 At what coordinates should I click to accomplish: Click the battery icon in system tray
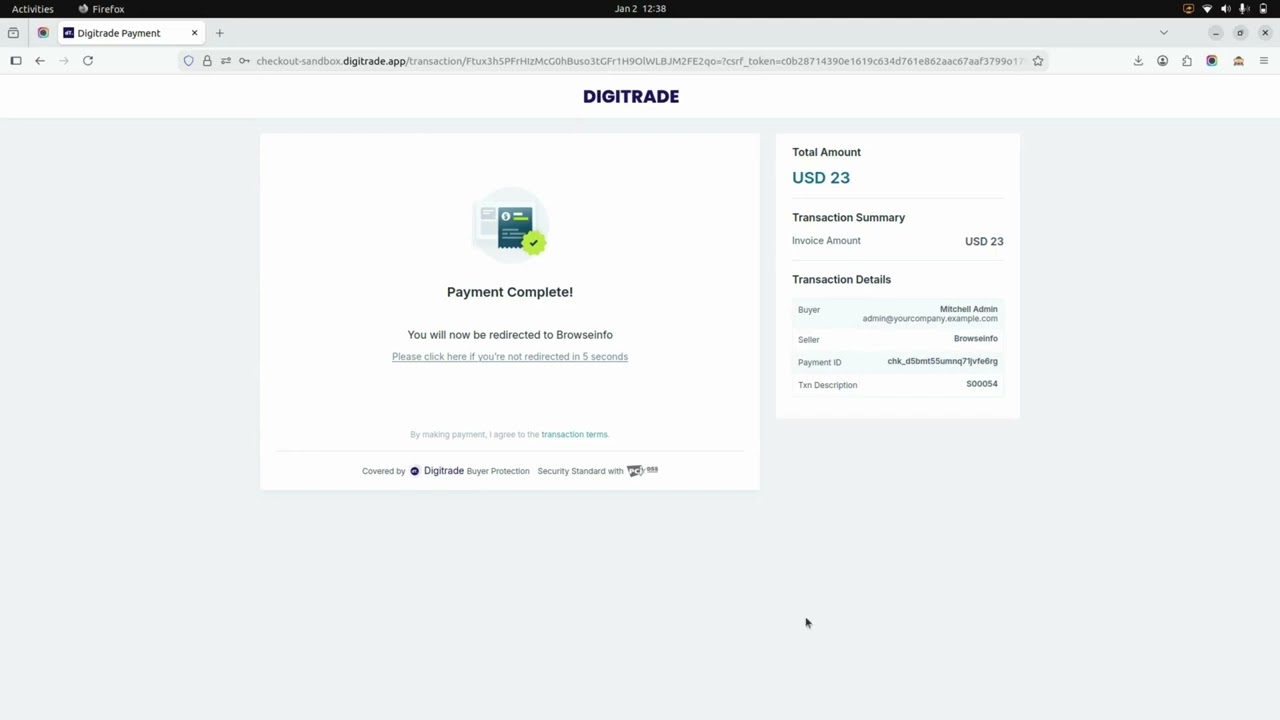point(1263,9)
